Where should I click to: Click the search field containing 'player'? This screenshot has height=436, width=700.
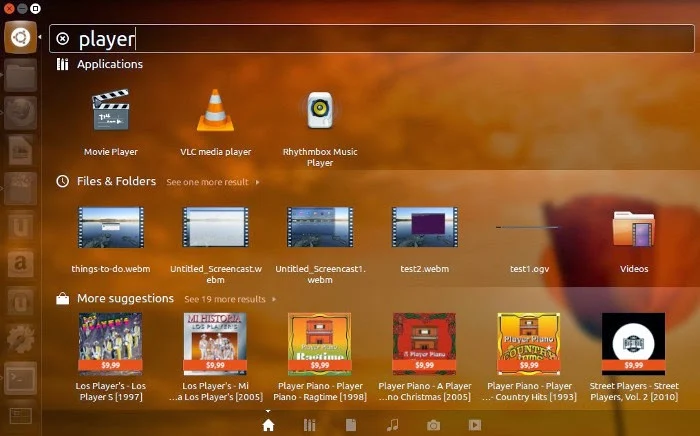click(x=371, y=39)
